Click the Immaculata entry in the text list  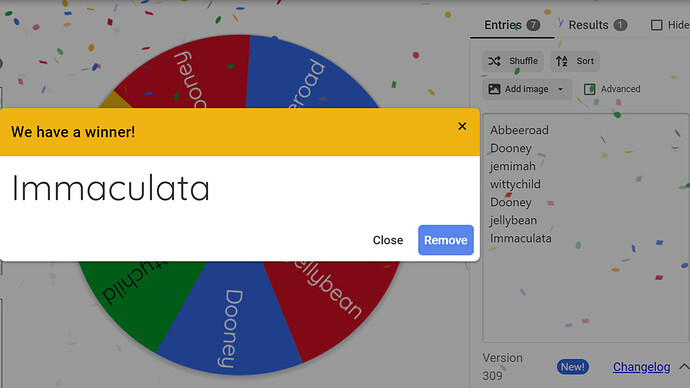pyautogui.click(x=521, y=238)
